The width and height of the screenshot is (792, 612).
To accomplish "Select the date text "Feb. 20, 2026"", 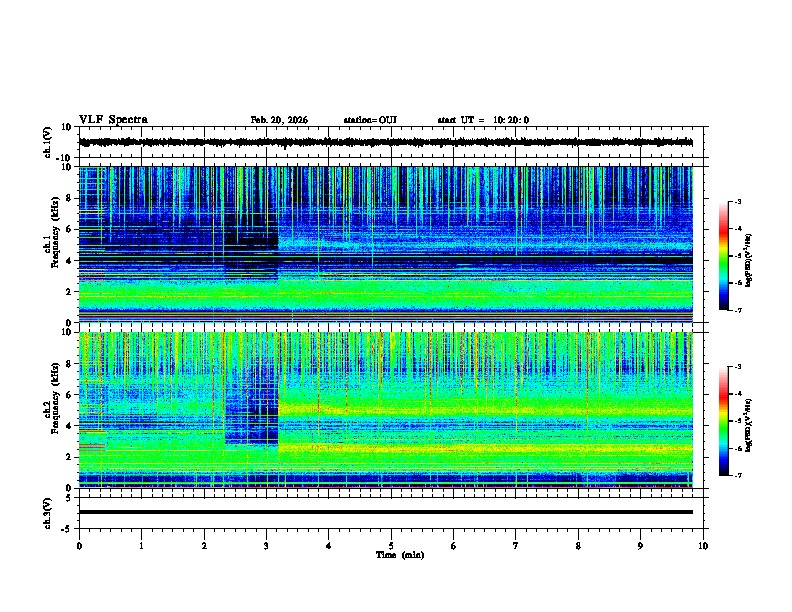I will coord(279,120).
